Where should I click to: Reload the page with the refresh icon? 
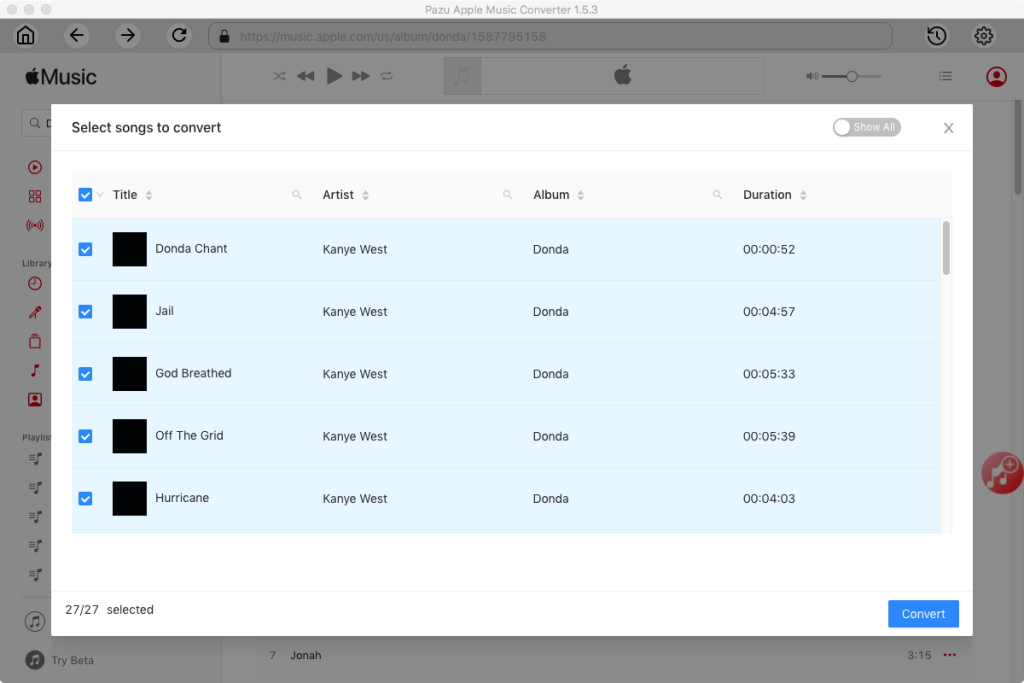pyautogui.click(x=179, y=36)
